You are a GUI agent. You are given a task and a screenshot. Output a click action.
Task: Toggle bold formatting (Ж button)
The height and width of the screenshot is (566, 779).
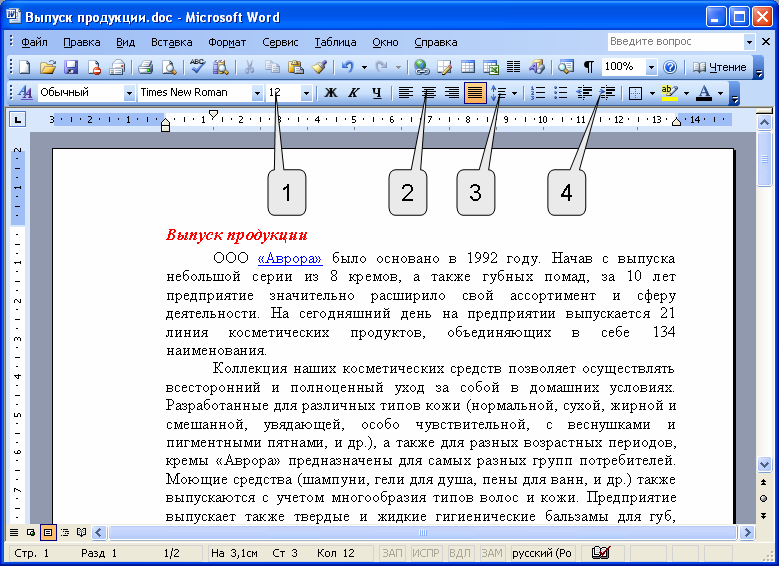(x=329, y=93)
